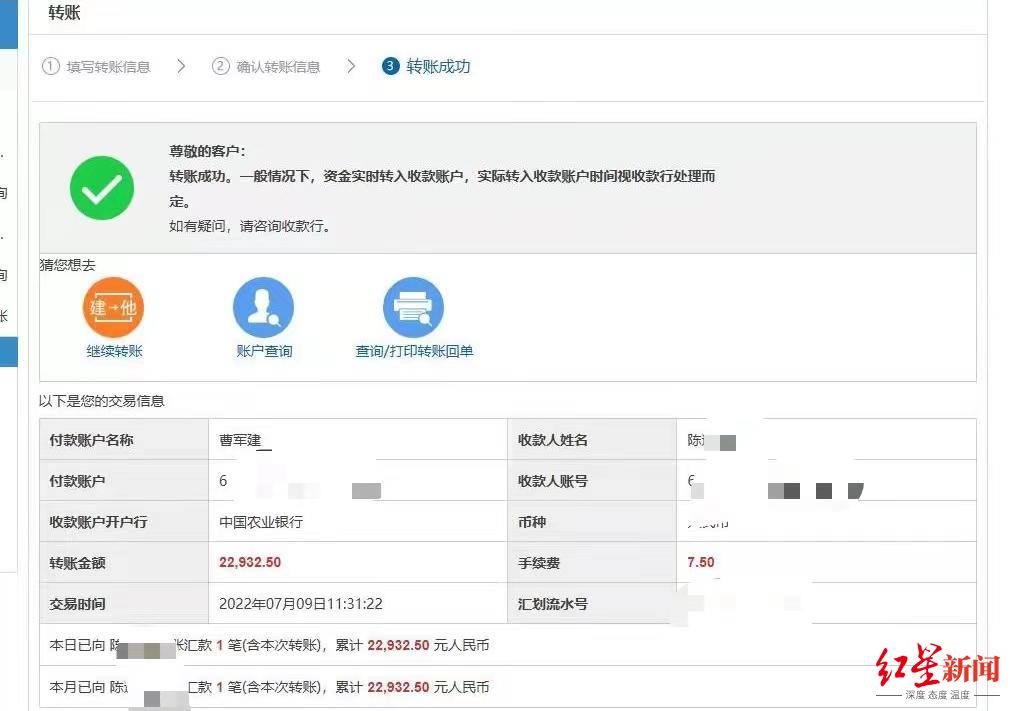Click the chevron after 确认转账信息
The image size is (1010, 711).
(x=351, y=66)
